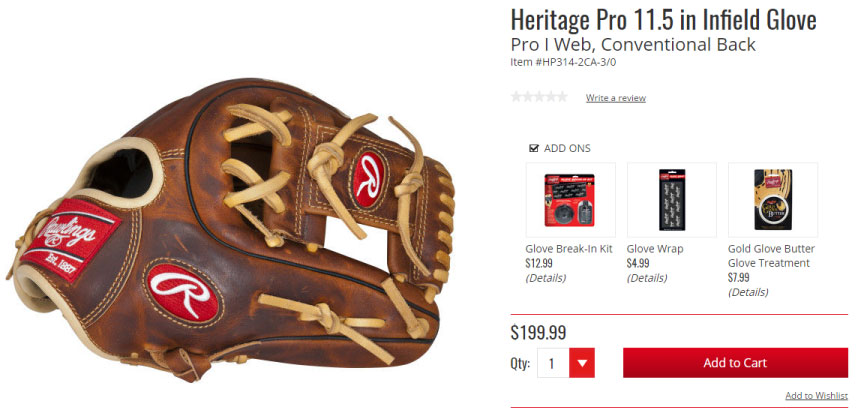Open the quantity dropdown arrow
The image size is (856, 420).
point(582,363)
